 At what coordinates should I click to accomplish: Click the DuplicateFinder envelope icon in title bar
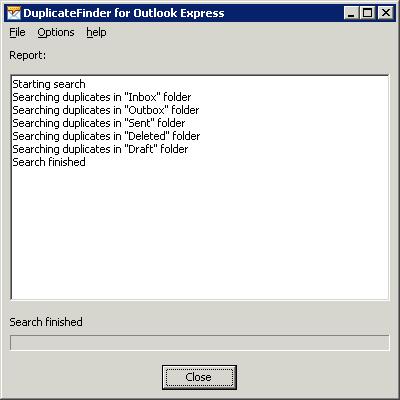tap(14, 13)
